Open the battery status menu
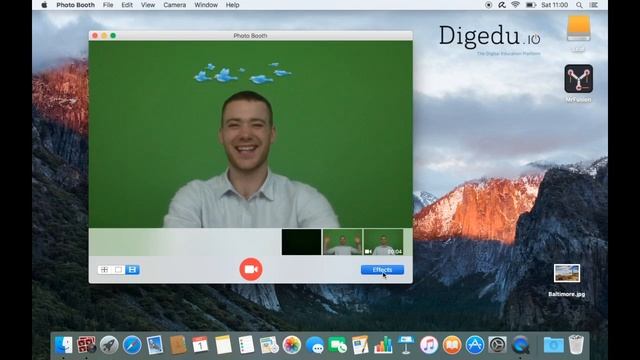The image size is (640, 360). tap(531, 5)
